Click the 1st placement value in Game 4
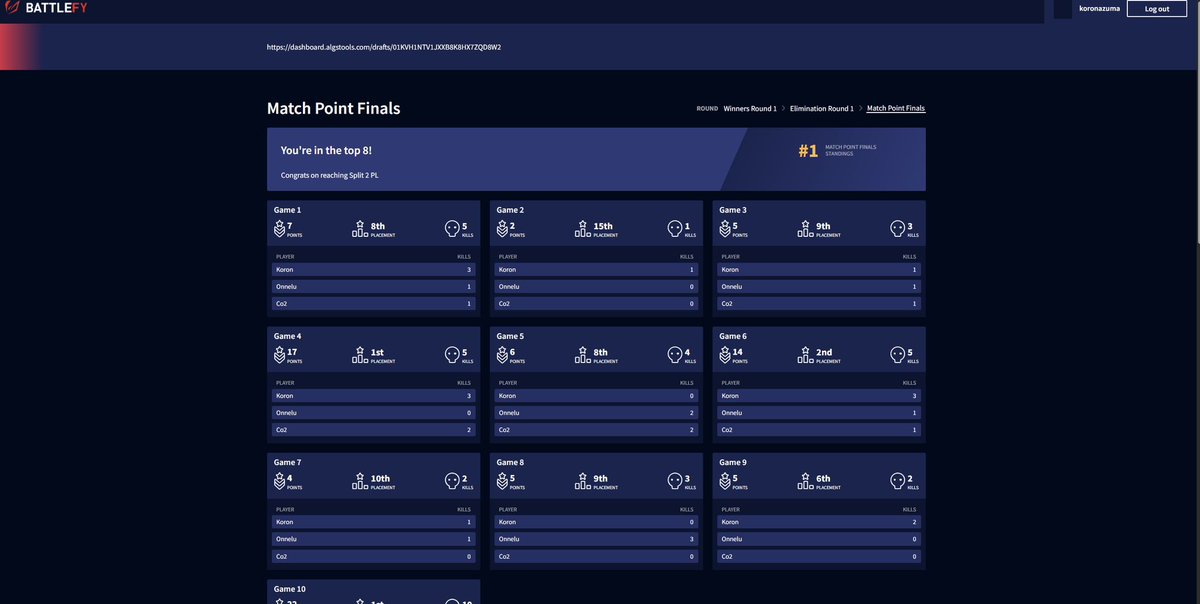 [377, 352]
